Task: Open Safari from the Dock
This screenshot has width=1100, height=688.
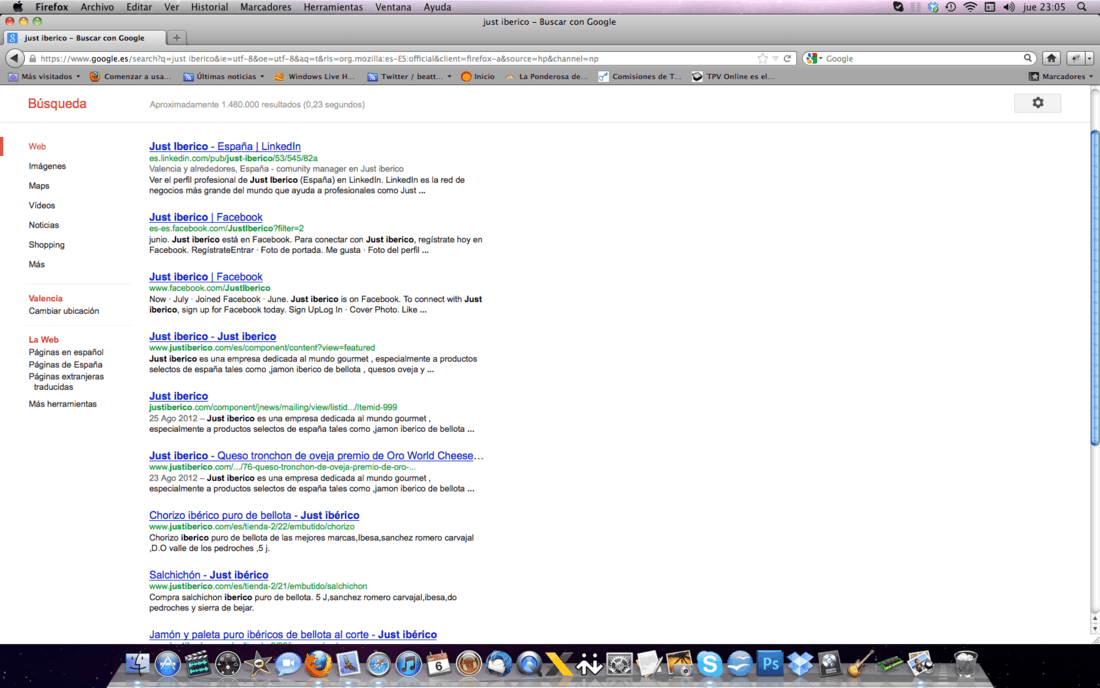Action: (378, 663)
